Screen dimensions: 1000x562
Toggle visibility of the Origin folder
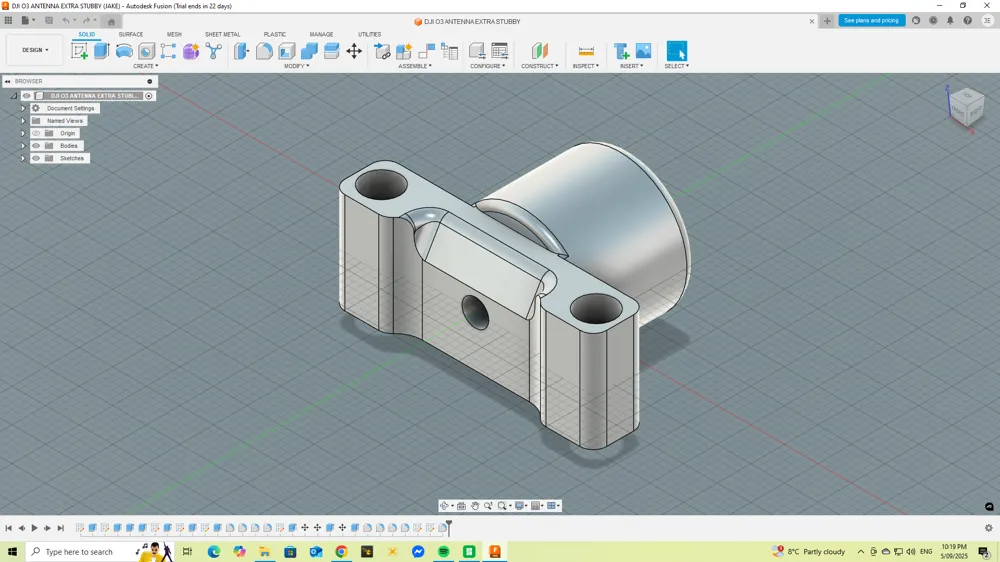(36, 133)
